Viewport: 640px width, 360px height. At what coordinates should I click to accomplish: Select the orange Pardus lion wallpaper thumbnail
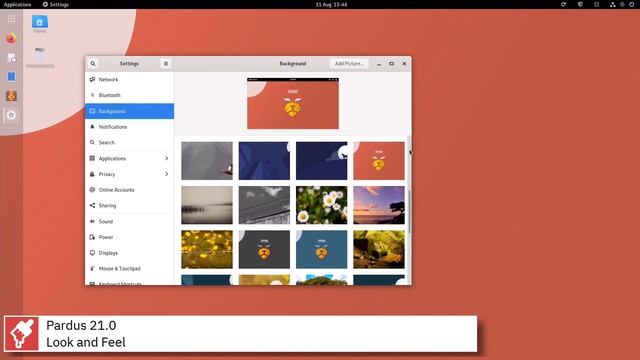pos(379,161)
